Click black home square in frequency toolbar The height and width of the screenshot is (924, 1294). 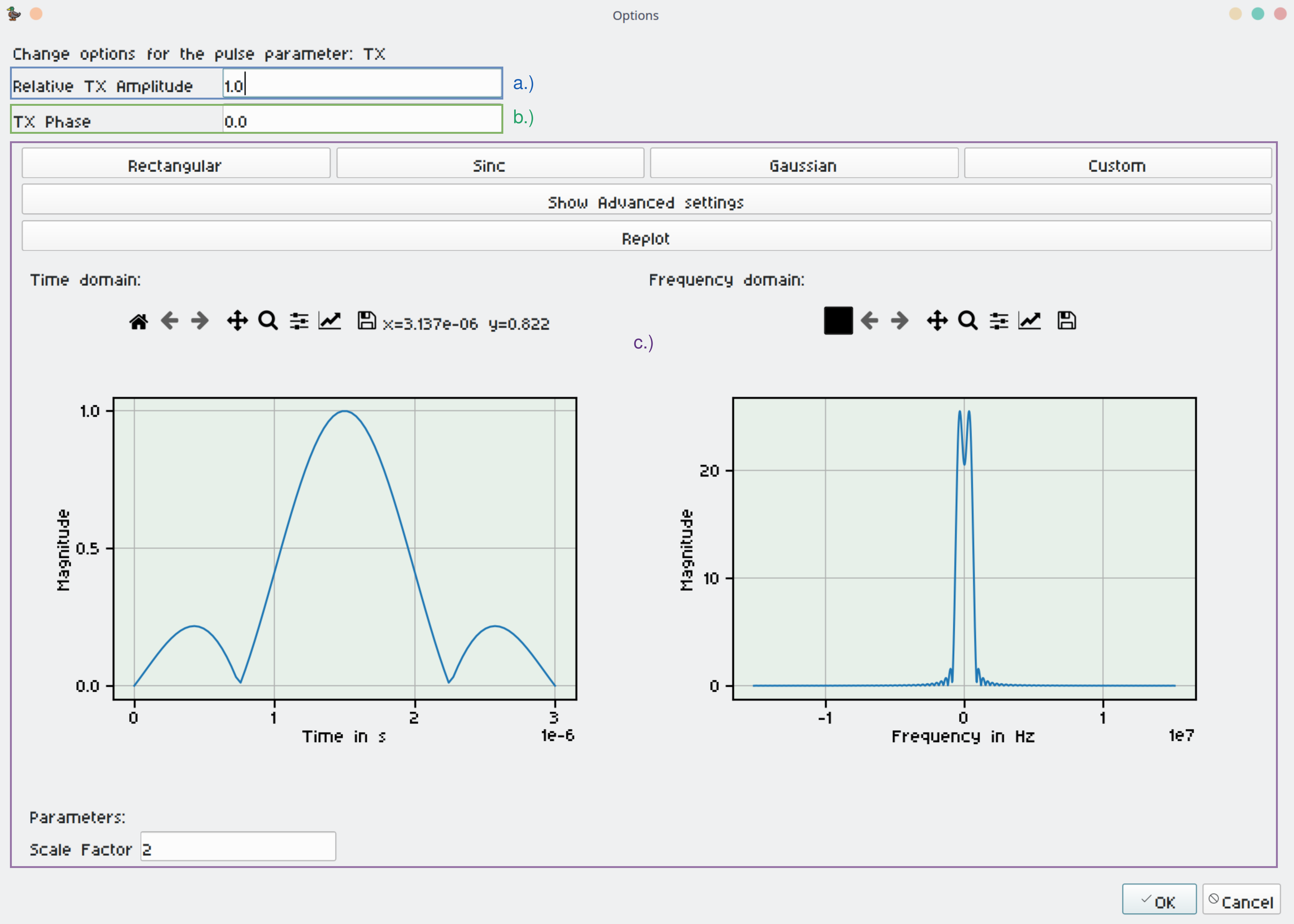tap(838, 321)
